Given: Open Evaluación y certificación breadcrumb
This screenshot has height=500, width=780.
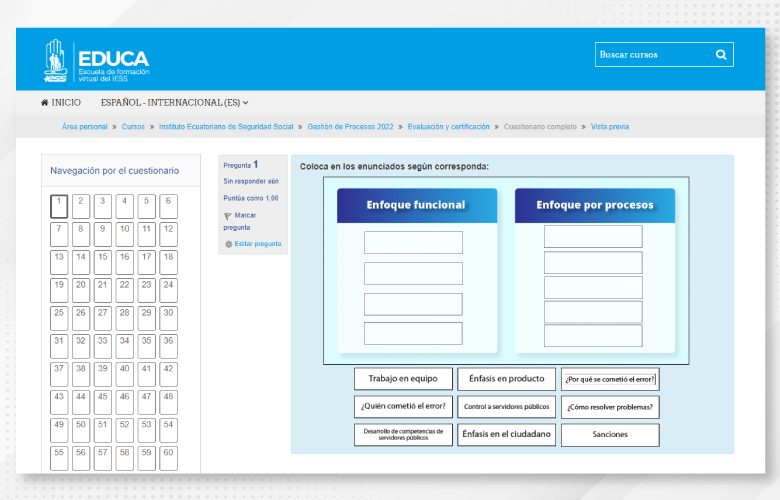Looking at the screenshot, I should (448, 127).
